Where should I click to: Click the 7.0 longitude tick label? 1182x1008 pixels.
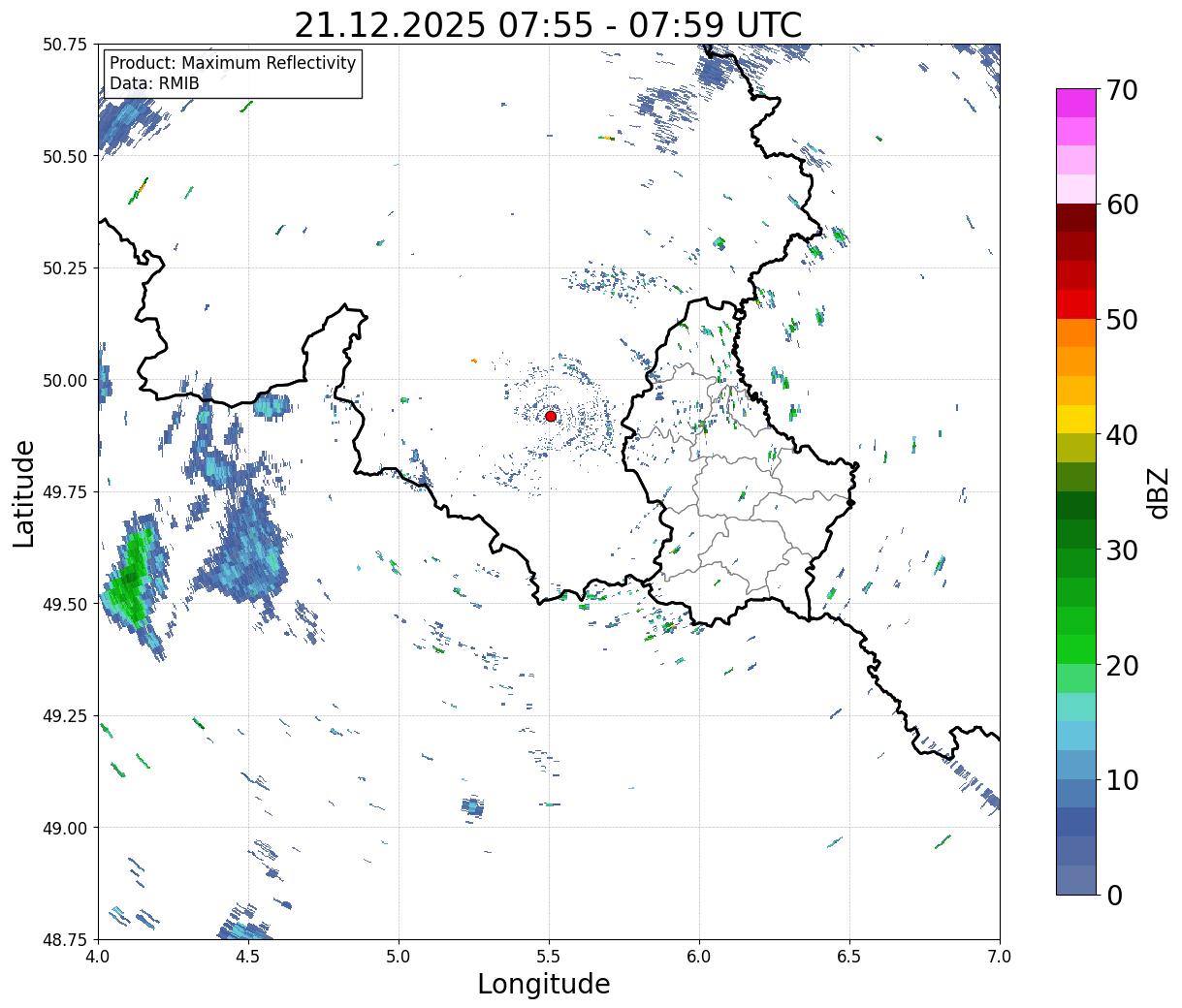(1000, 957)
